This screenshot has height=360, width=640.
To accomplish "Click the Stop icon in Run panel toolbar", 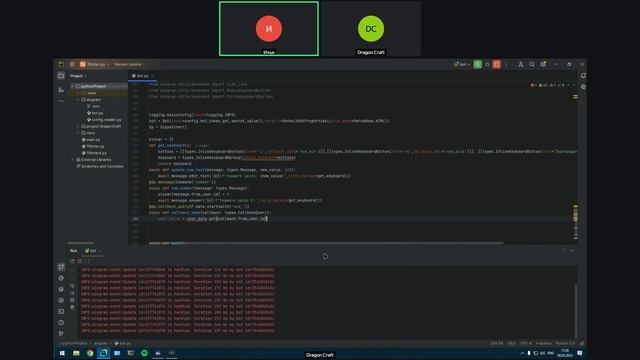I will click(x=80, y=261).
